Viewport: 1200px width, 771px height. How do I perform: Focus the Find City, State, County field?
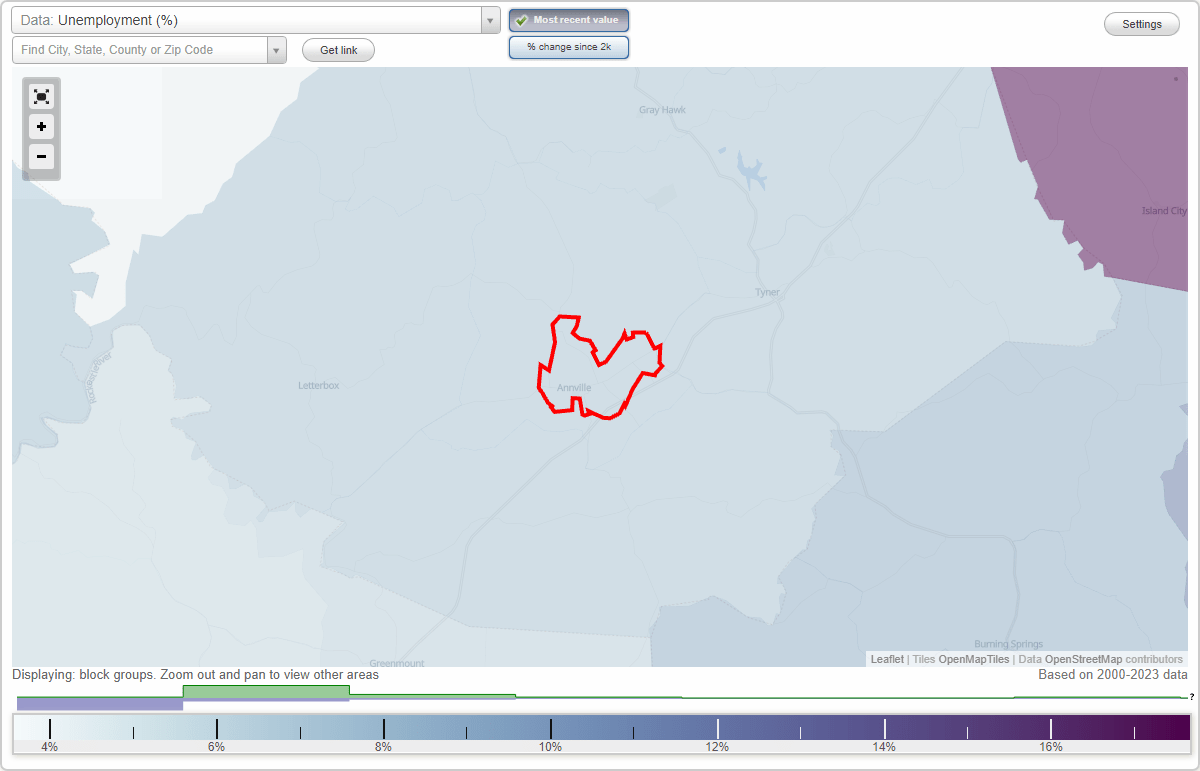(x=140, y=50)
